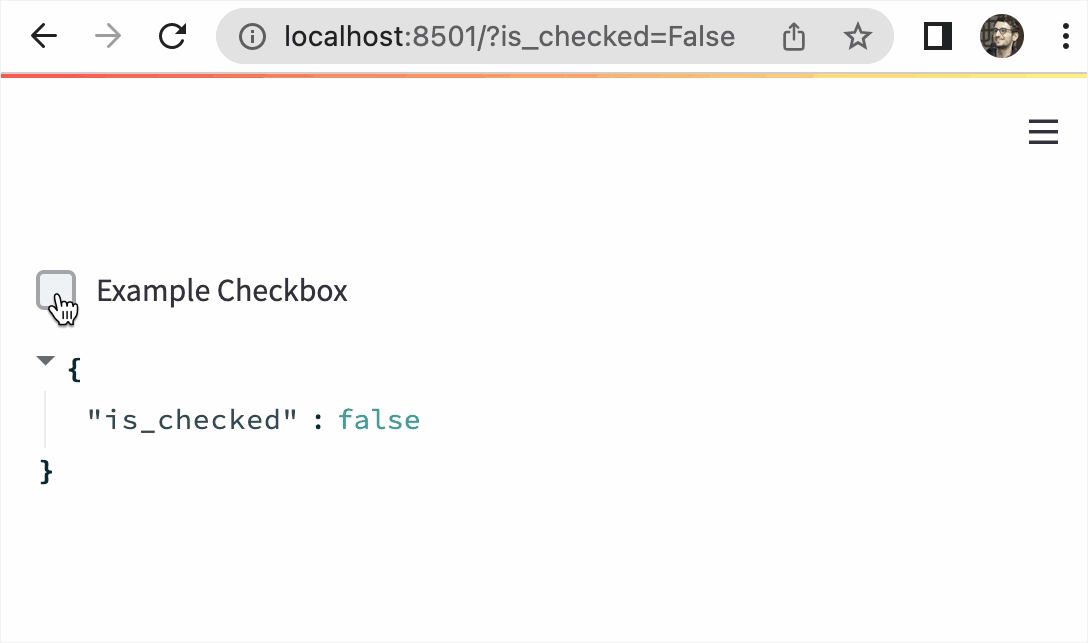Check the Example Checkbox box
The height and width of the screenshot is (643, 1088).
click(x=56, y=290)
